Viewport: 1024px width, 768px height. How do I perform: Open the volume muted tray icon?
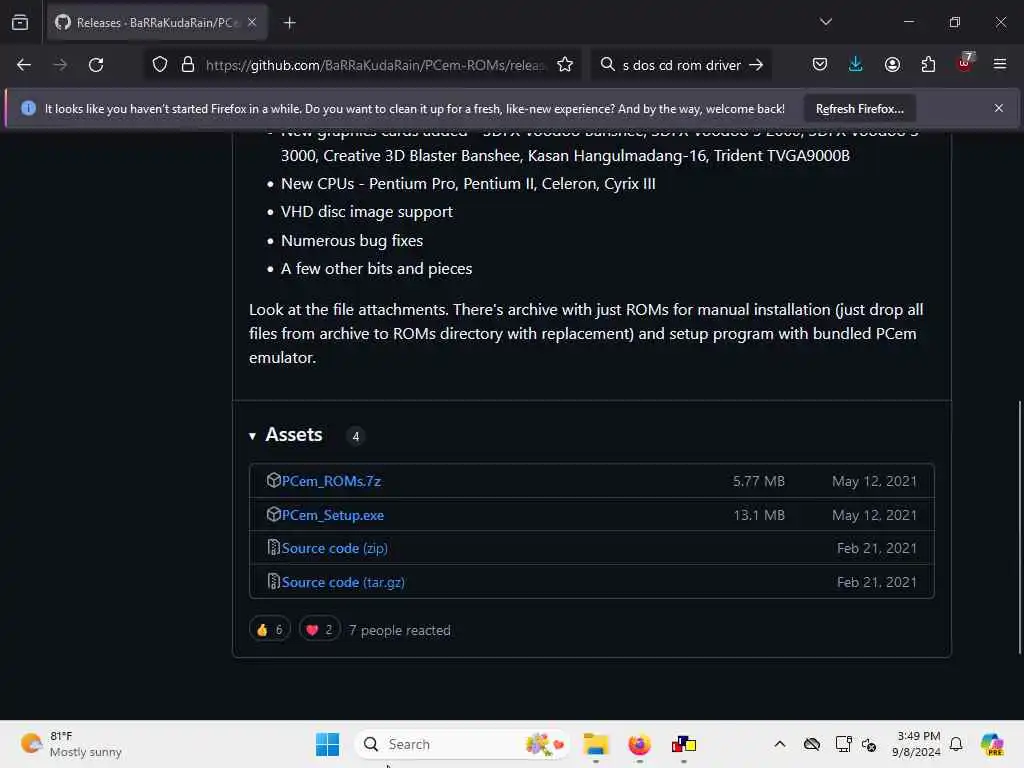tap(869, 744)
